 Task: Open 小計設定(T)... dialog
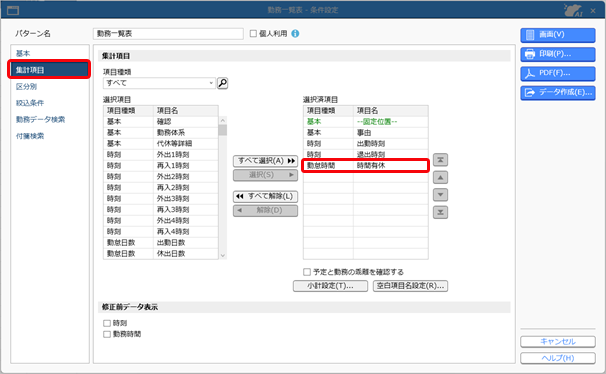(330, 286)
